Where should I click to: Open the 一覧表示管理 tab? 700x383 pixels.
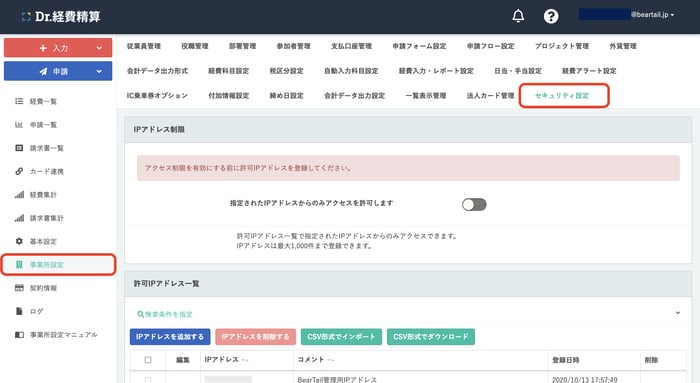pyautogui.click(x=426, y=96)
